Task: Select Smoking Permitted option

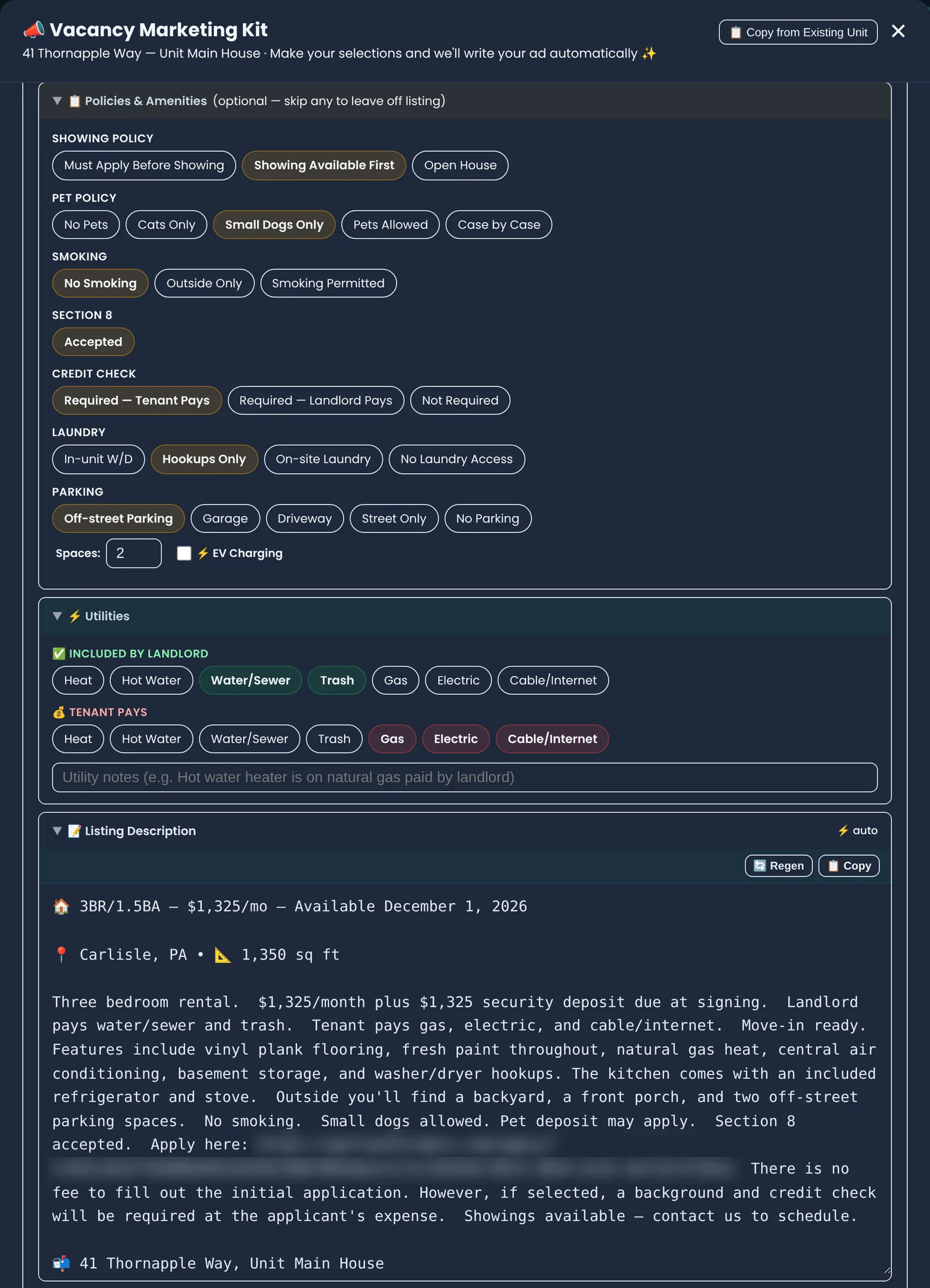Action: point(328,284)
